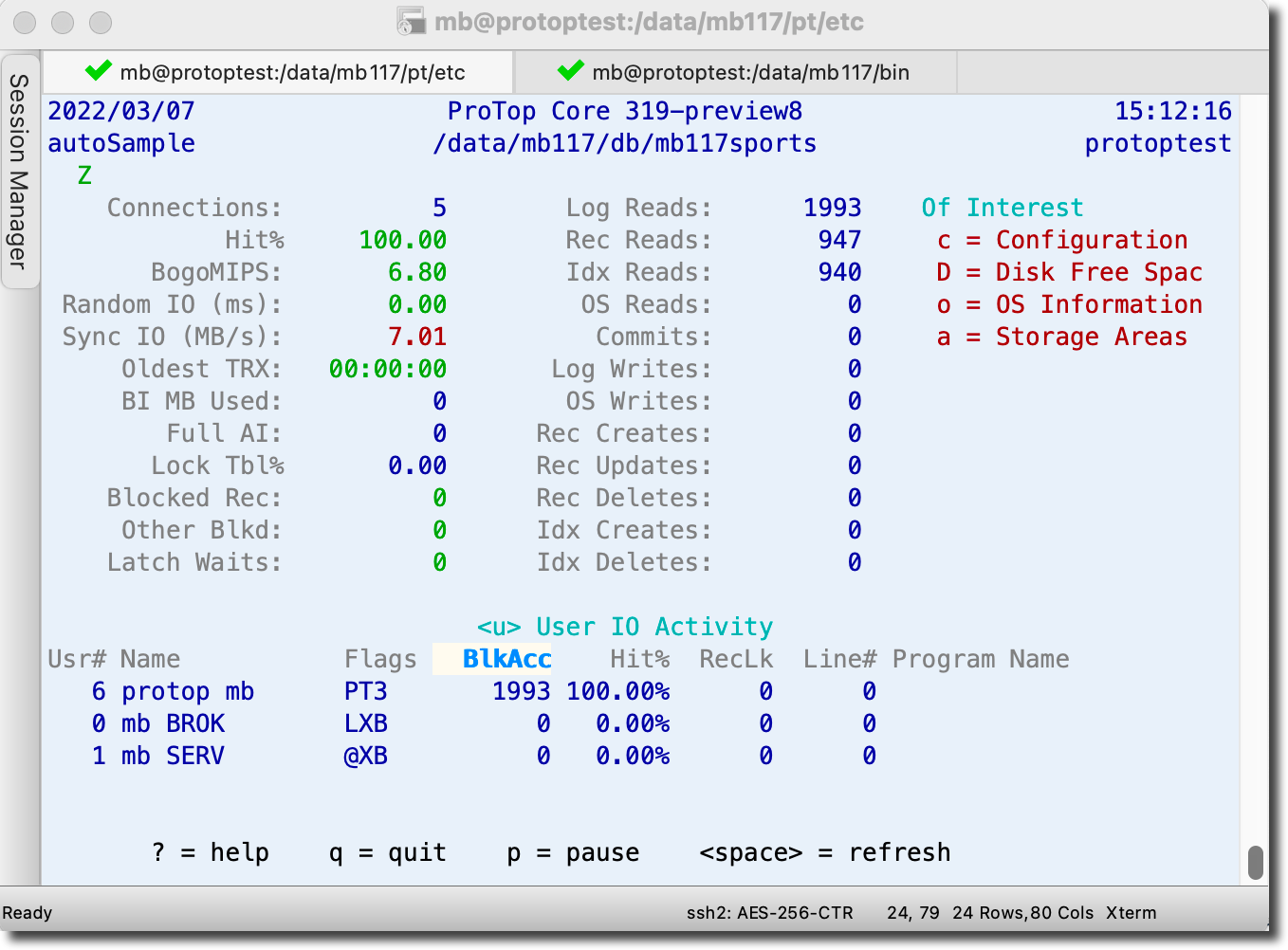Click the autoSample label

[121, 144]
